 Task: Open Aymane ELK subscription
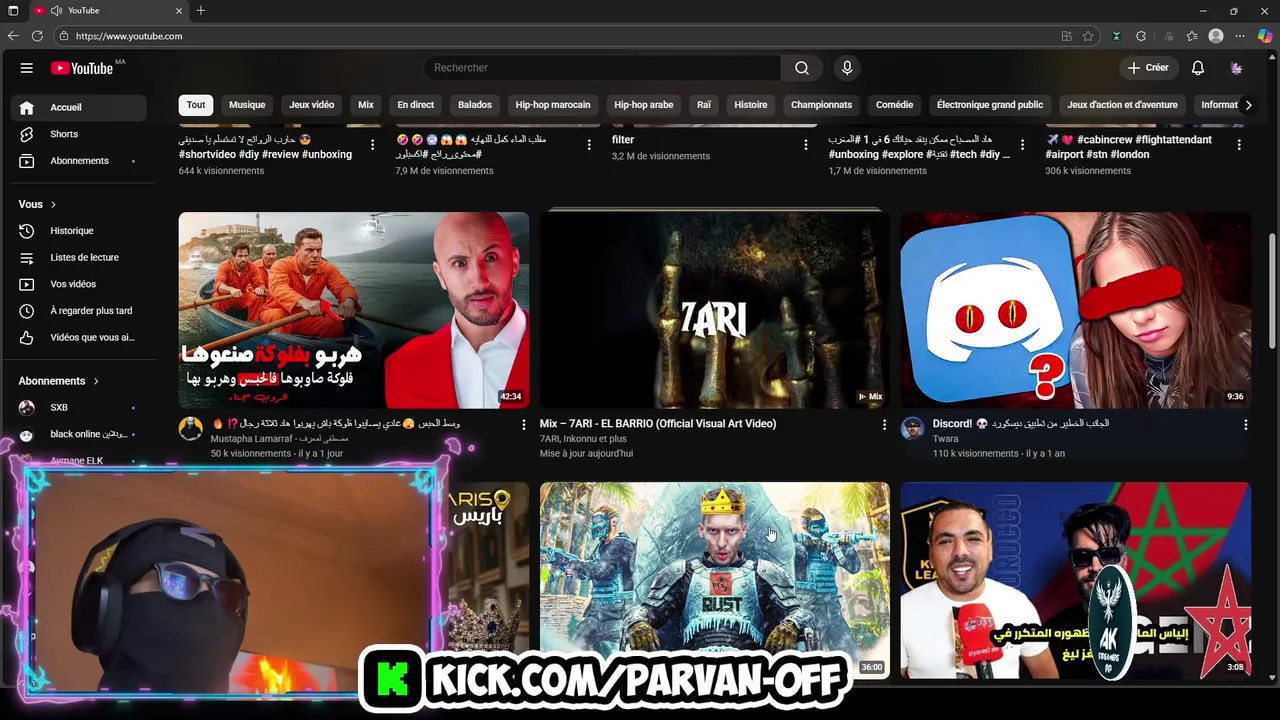(x=78, y=460)
